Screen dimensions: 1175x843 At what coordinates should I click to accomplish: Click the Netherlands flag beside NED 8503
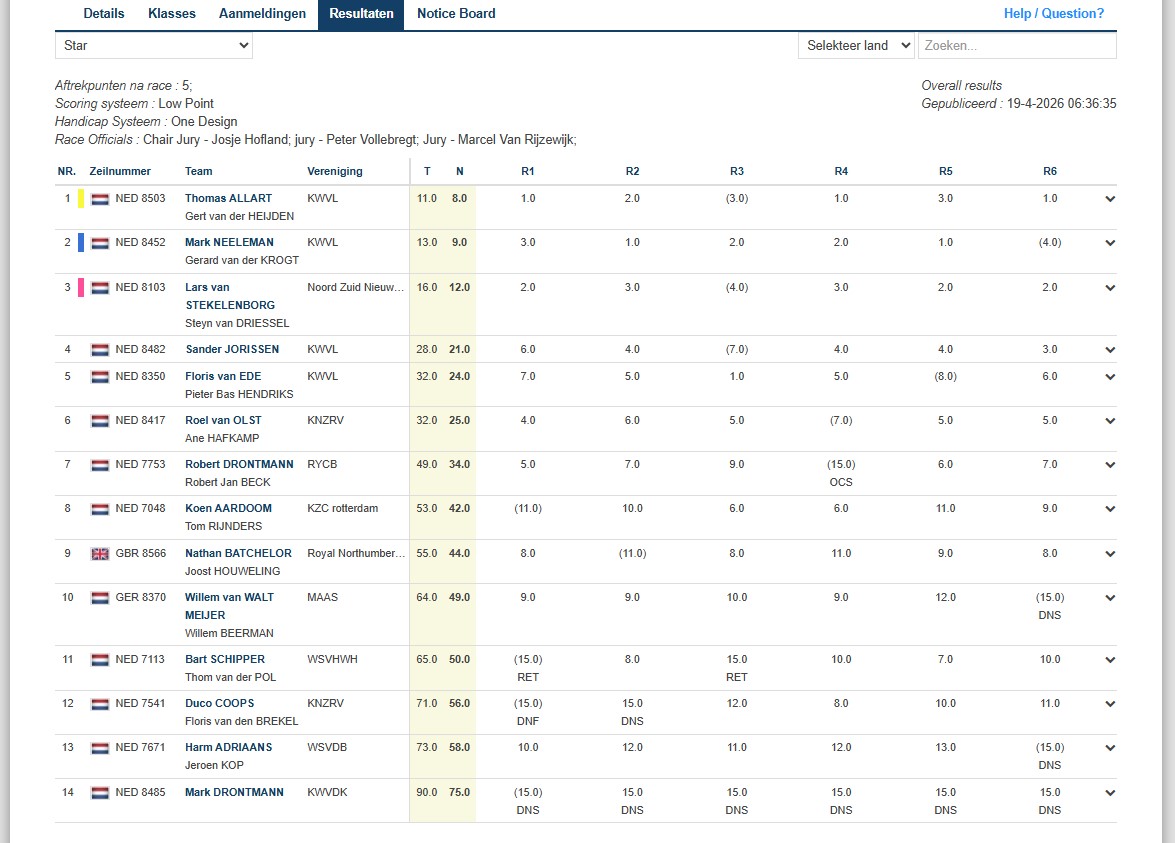(x=100, y=199)
